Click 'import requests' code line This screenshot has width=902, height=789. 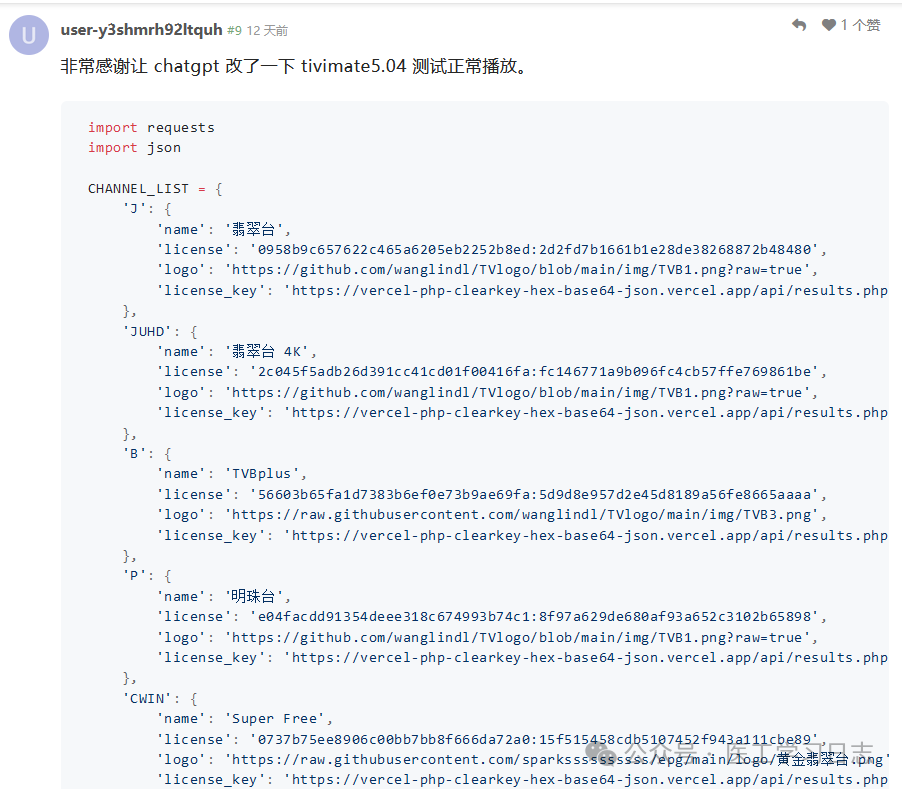pyautogui.click(x=151, y=128)
